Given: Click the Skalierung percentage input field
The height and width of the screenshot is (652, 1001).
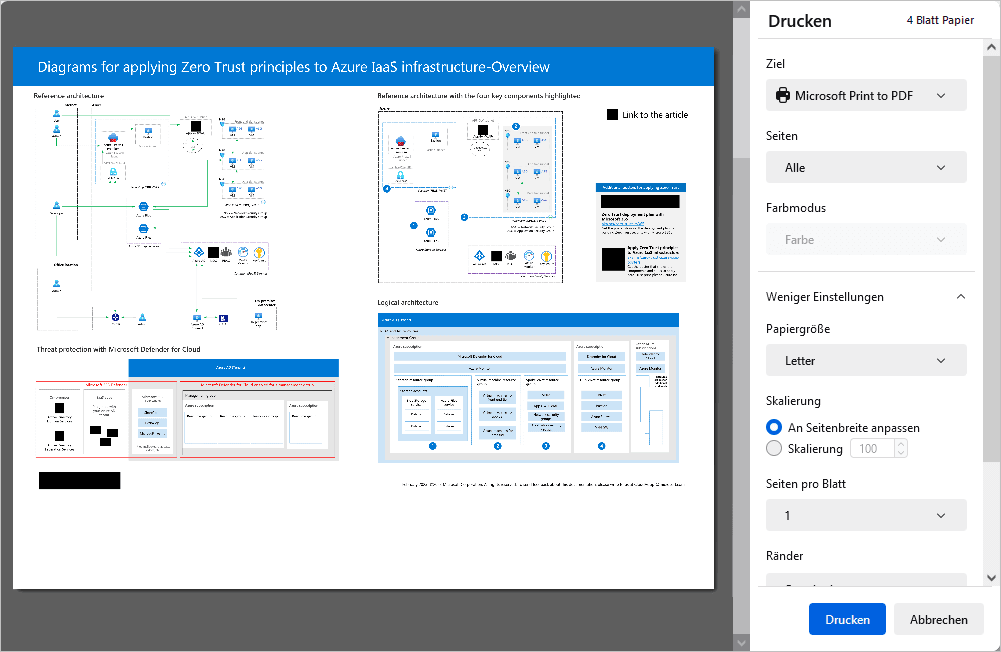Looking at the screenshot, I should point(871,448).
